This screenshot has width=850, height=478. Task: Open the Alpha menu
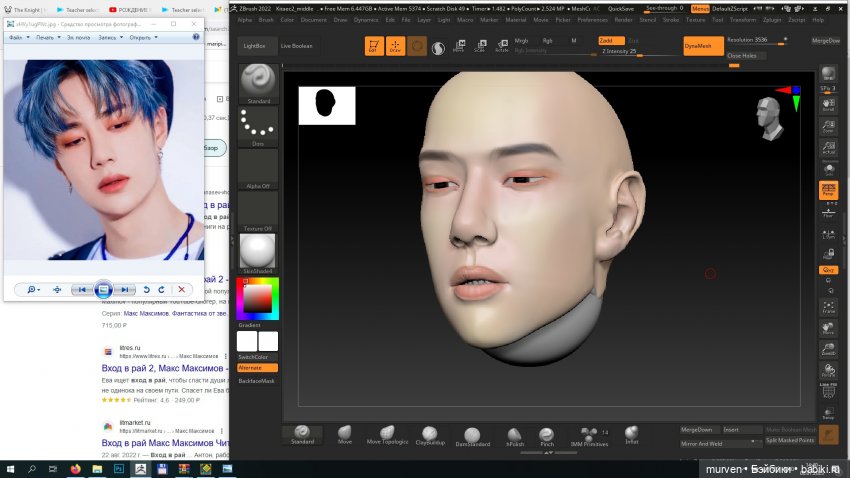point(245,20)
